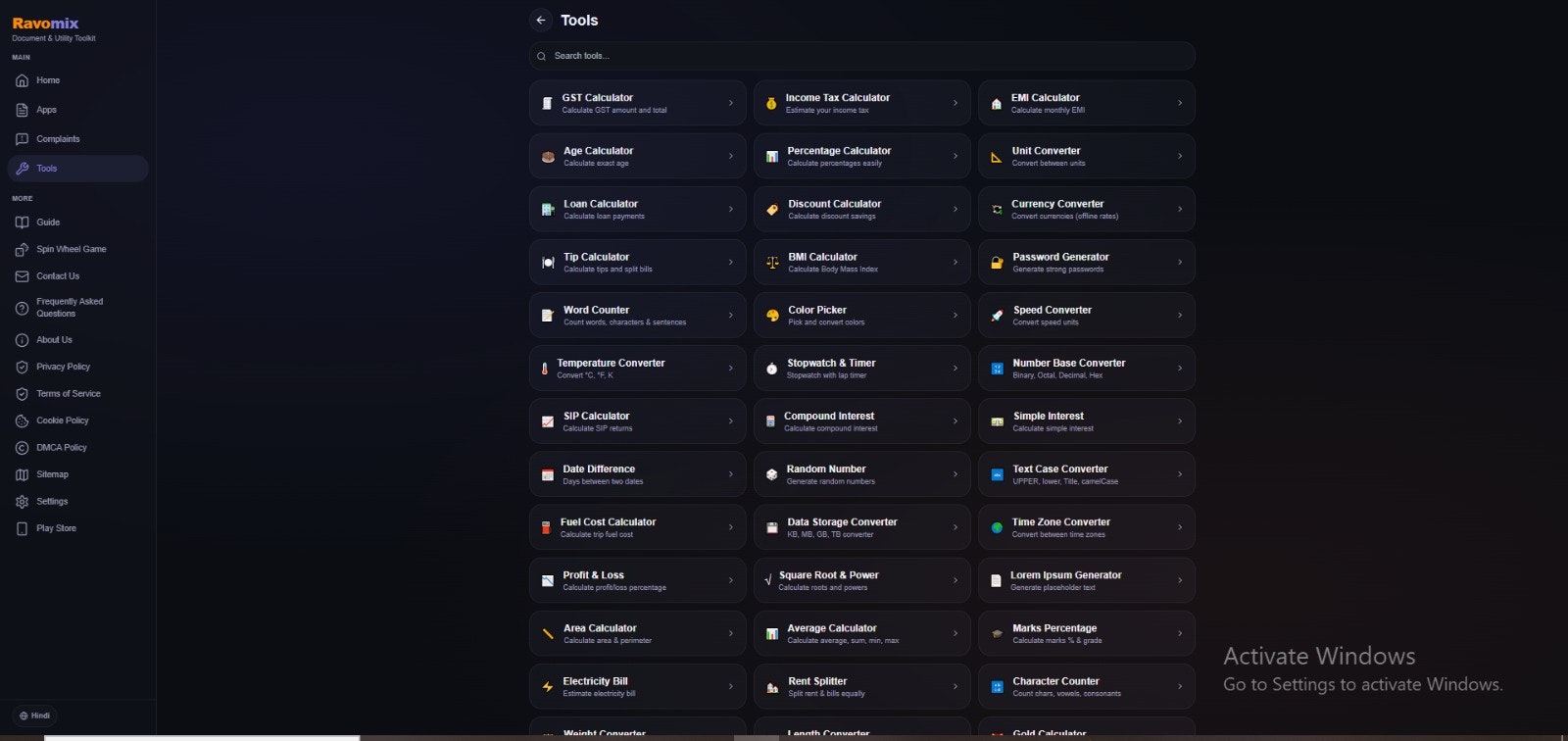Click the BMI Calculator scales icon
The image size is (1568, 741).
click(772, 262)
